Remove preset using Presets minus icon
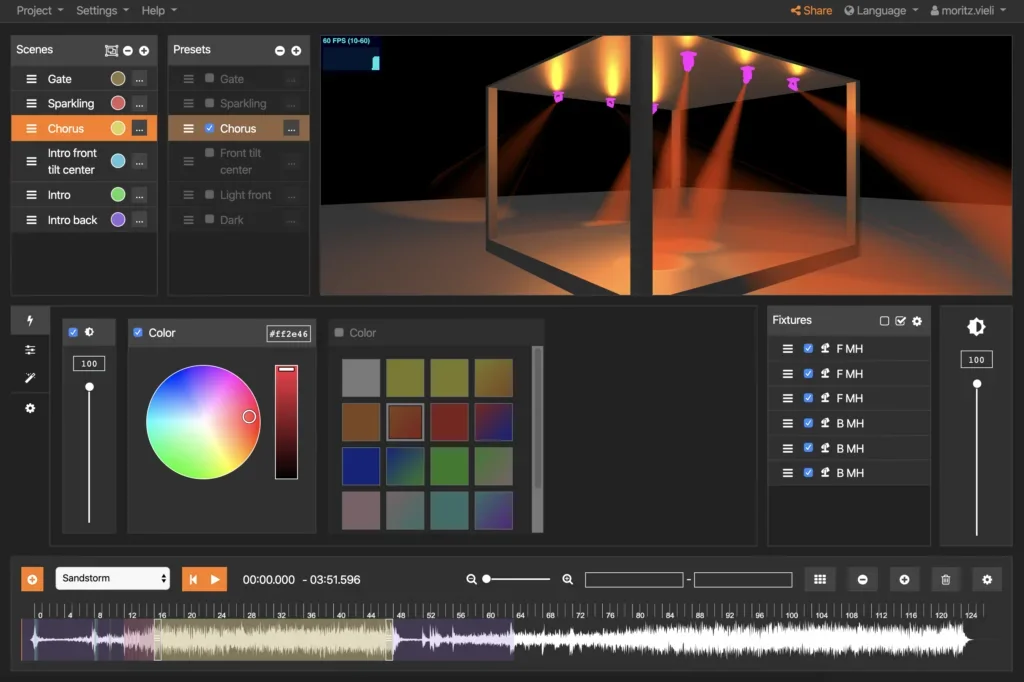 coord(280,50)
